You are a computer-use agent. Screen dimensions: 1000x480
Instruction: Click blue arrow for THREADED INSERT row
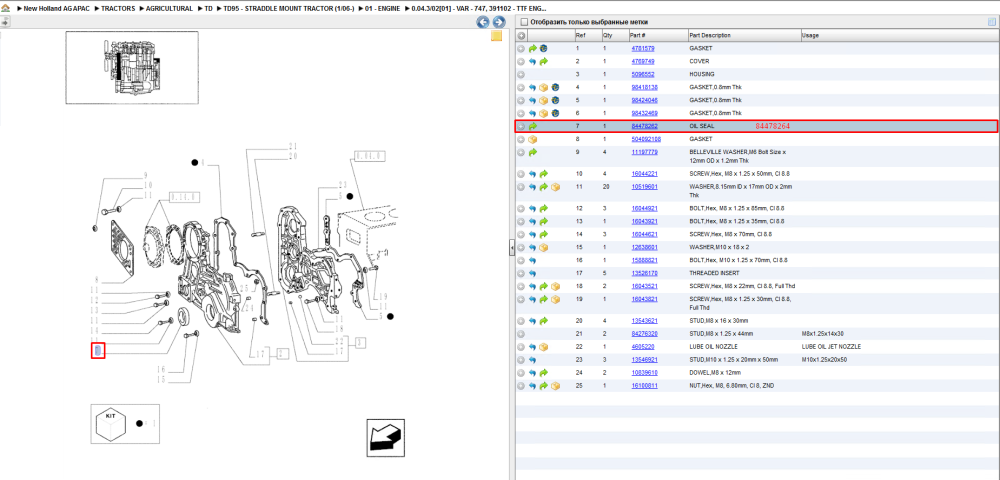(533, 273)
